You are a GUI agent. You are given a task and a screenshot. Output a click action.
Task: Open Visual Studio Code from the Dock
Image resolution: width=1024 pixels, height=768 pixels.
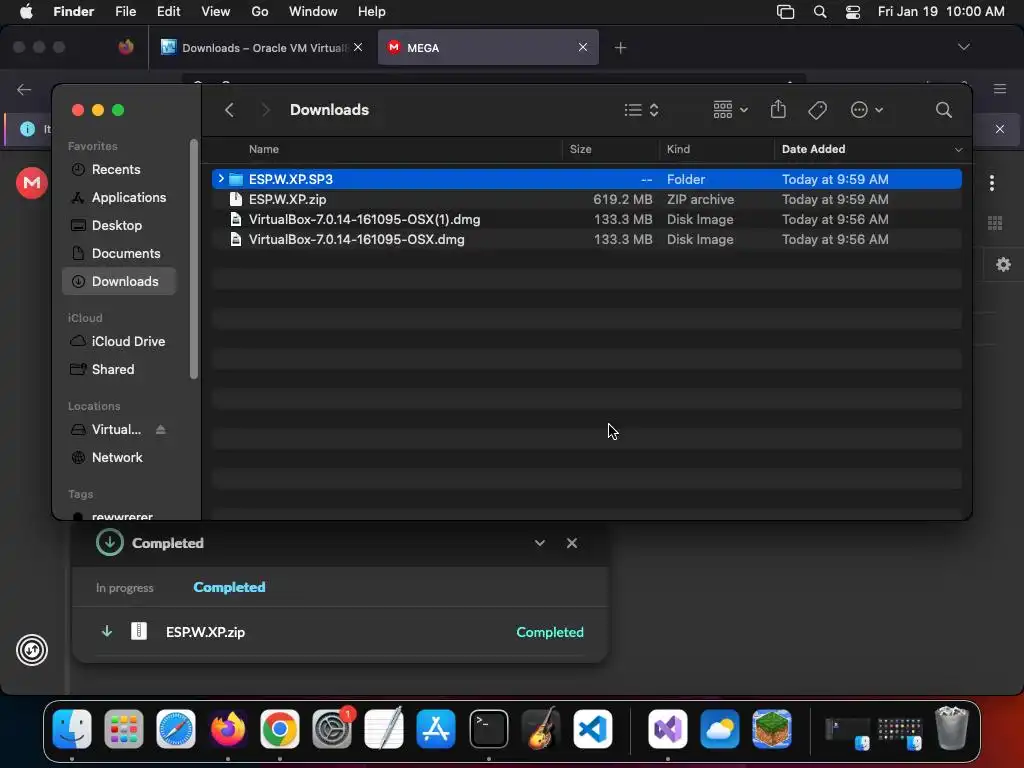click(593, 729)
